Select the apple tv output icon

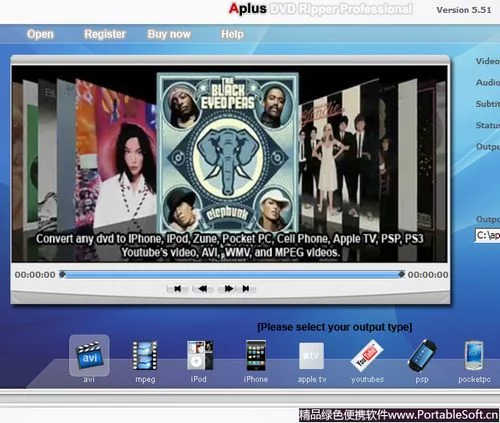[311, 356]
